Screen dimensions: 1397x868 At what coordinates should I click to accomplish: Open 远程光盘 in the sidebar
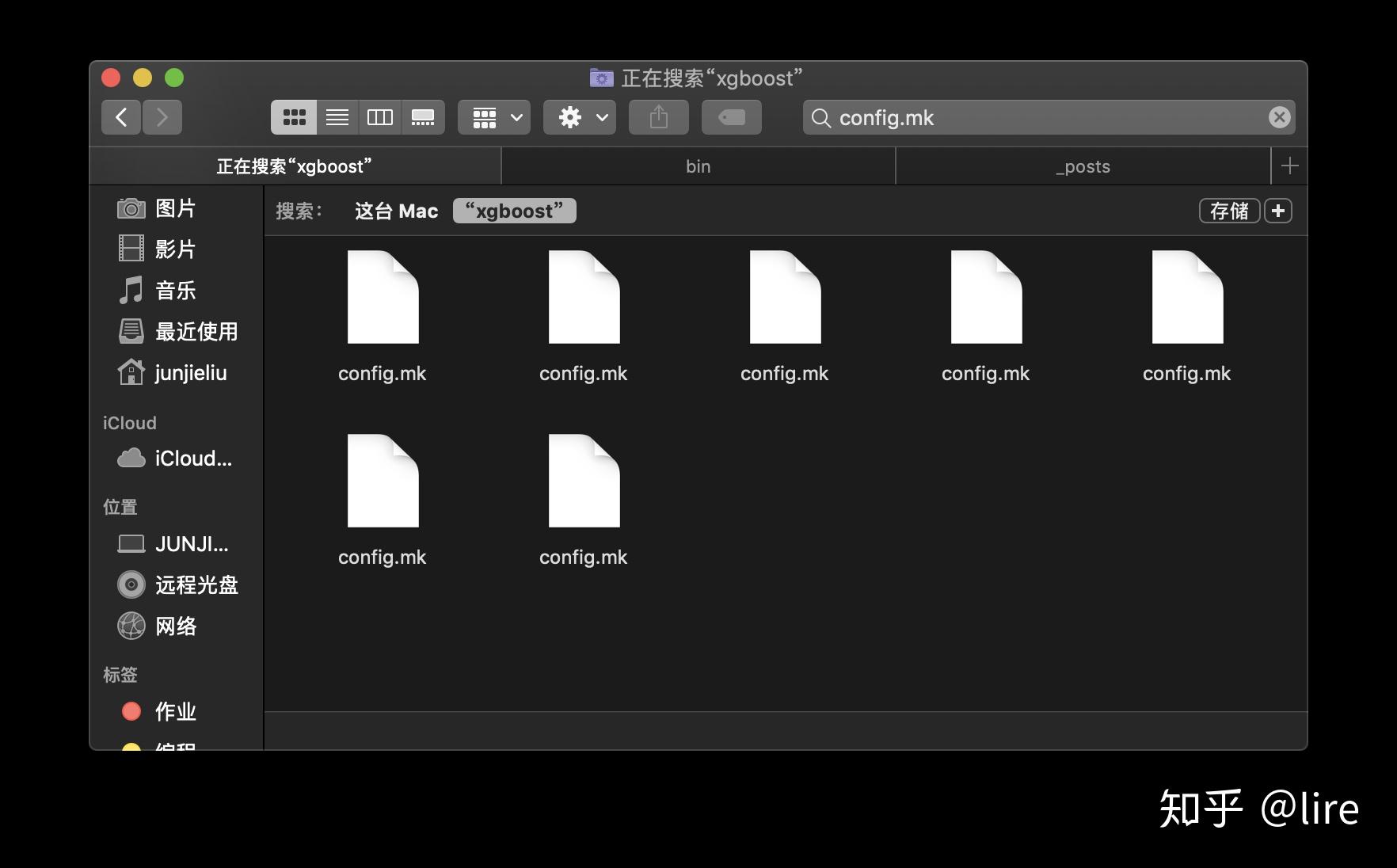[x=176, y=585]
